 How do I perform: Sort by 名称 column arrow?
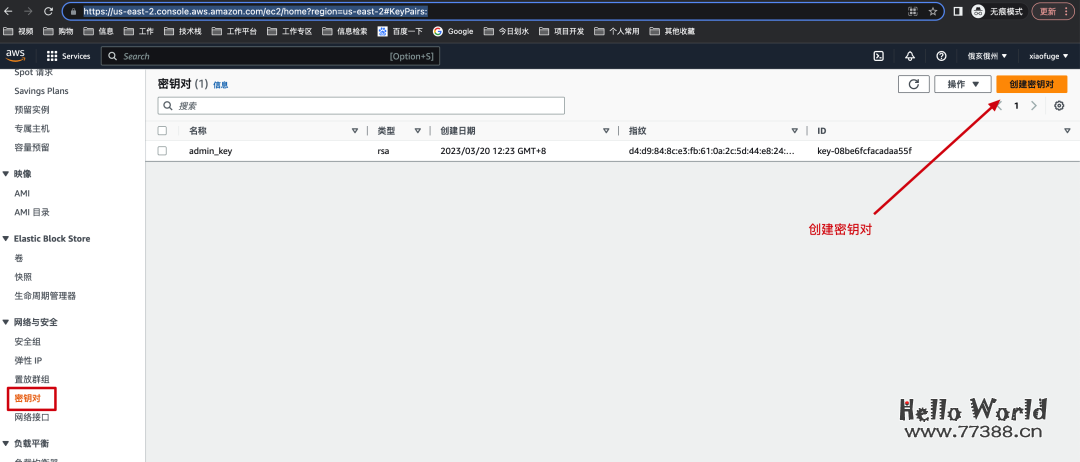coord(355,131)
